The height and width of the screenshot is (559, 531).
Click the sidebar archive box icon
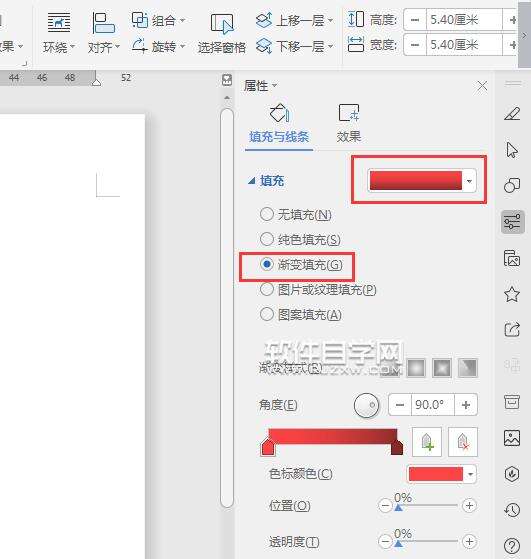coord(512,402)
